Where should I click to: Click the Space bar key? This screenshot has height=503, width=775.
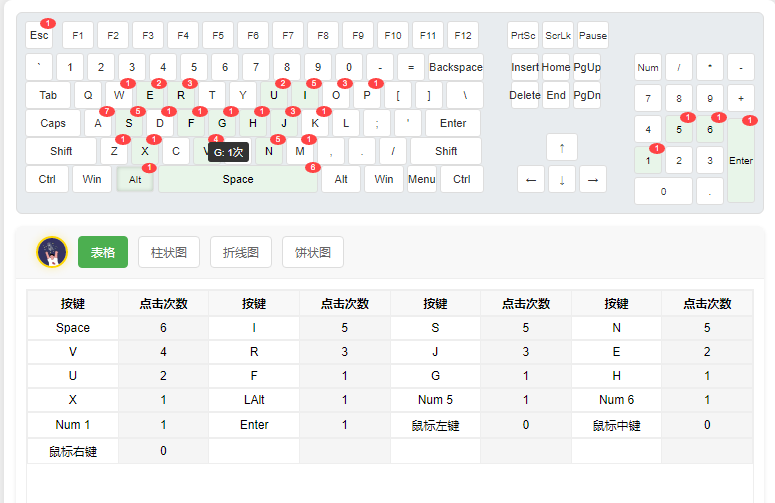(238, 179)
